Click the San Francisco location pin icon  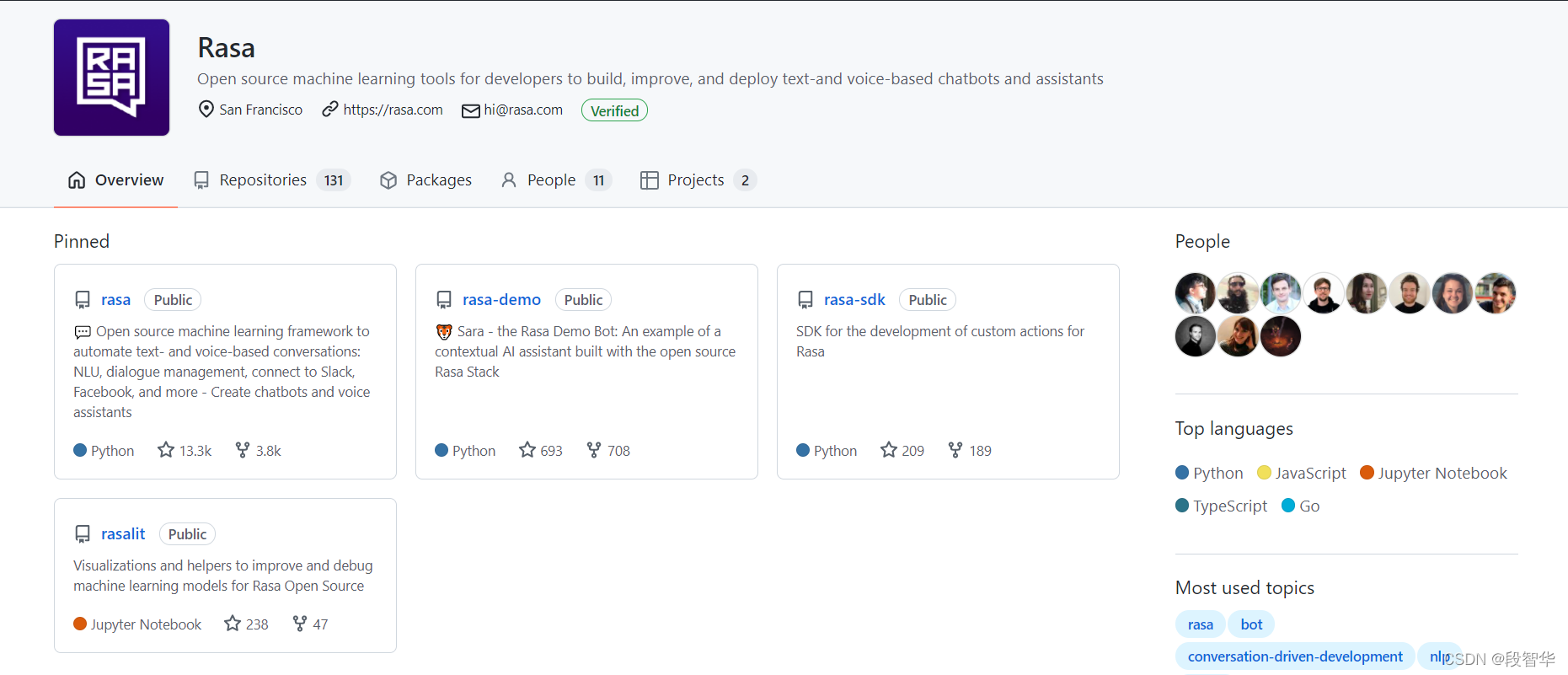pyautogui.click(x=206, y=110)
